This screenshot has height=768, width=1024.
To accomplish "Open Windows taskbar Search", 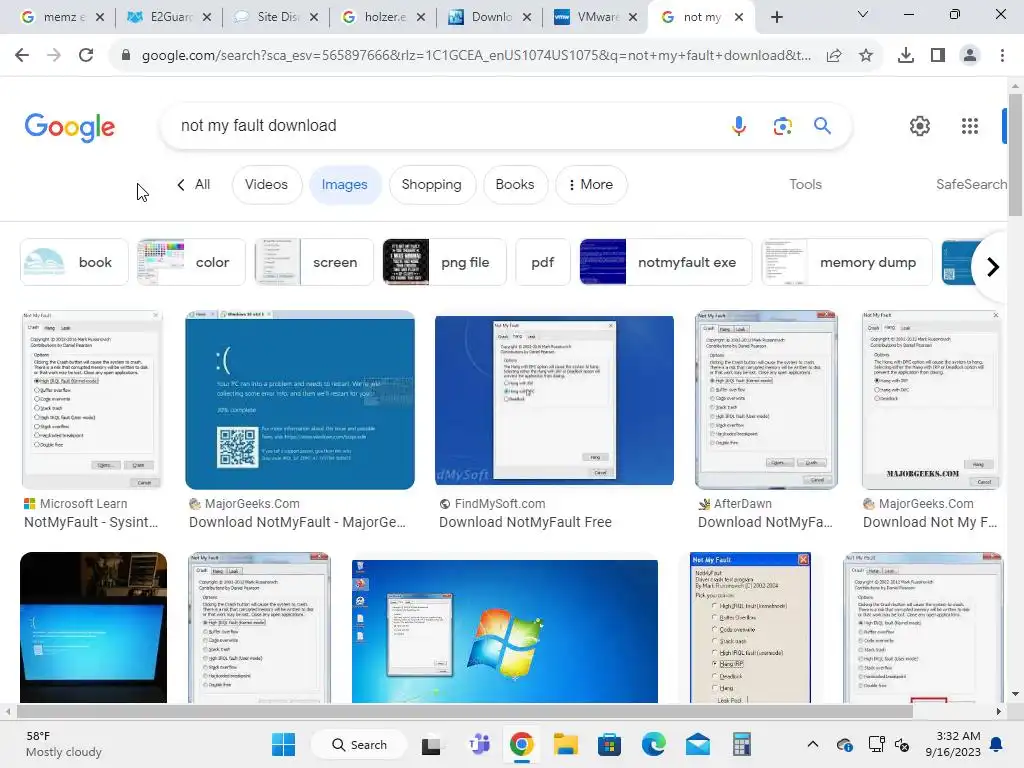I will tap(359, 744).
